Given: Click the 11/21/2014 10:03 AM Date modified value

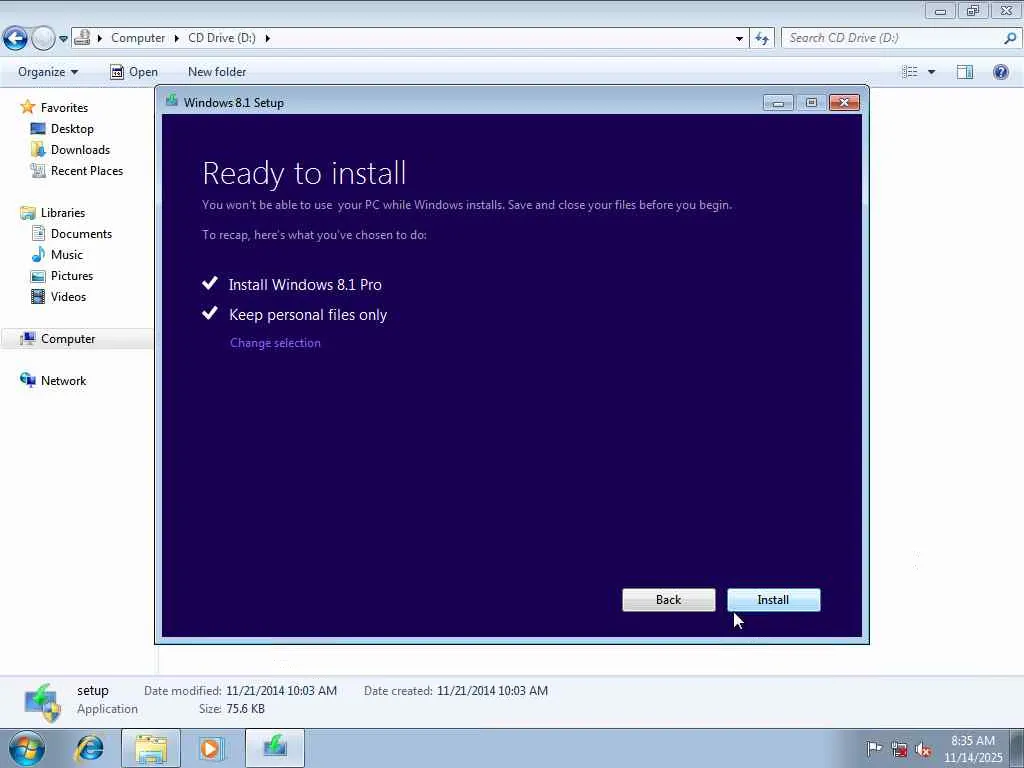Looking at the screenshot, I should (x=281, y=690).
